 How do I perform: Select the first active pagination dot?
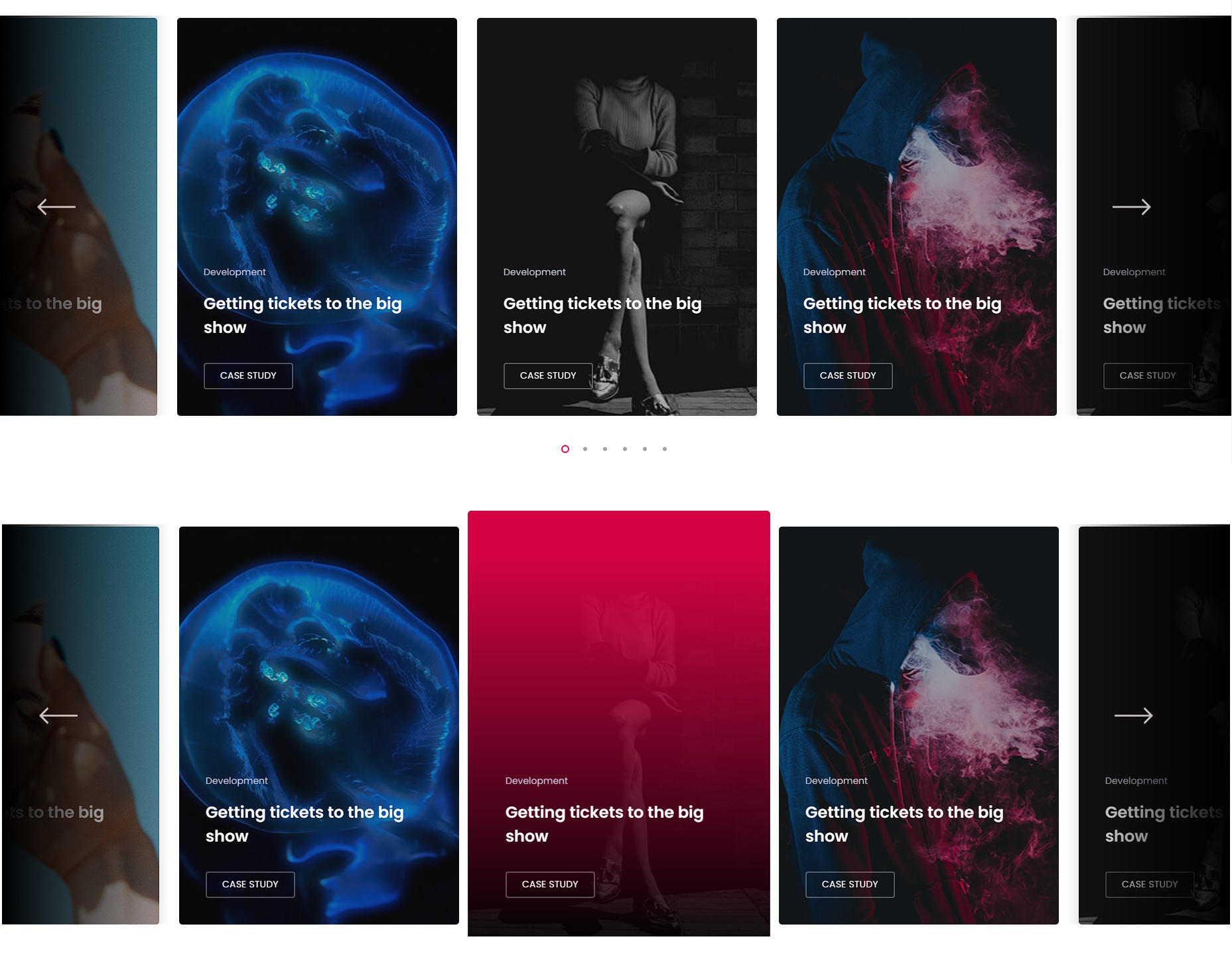[x=565, y=449]
